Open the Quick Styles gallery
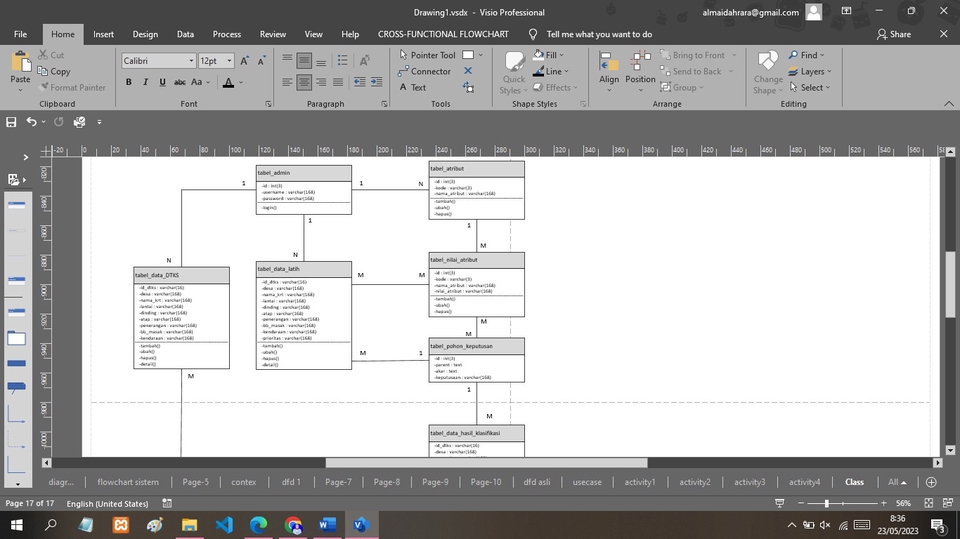The image size is (960, 539). [x=514, y=73]
